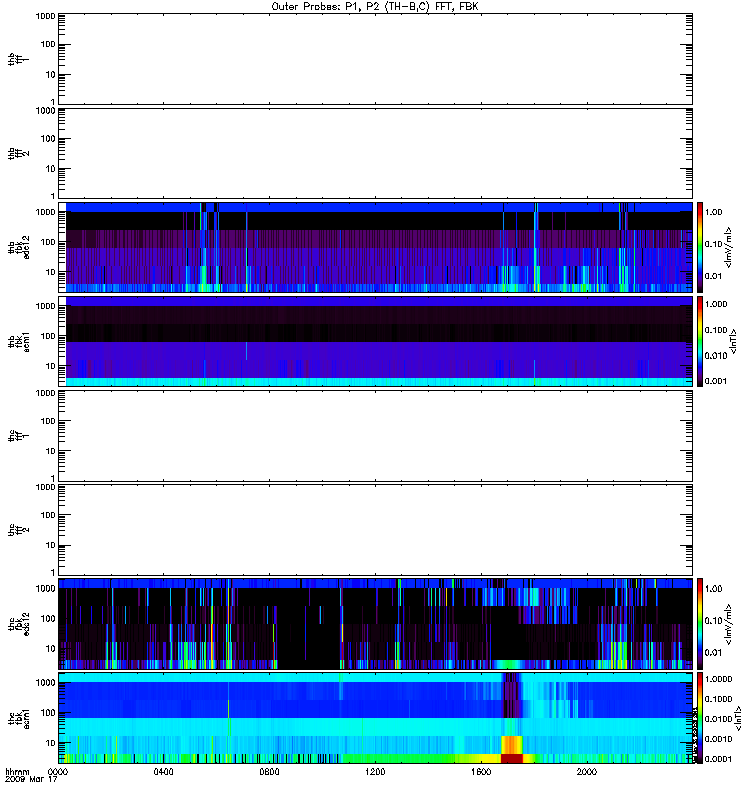Select the thc fbk scm1 color bar
Image resolution: width=750 pixels, height=800 pixels.
pyautogui.click(x=700, y=718)
